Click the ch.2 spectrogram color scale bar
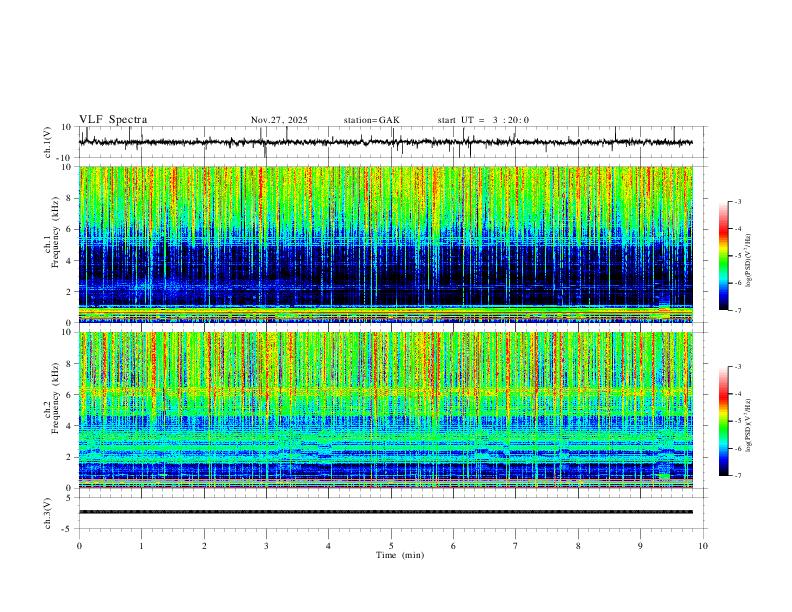The image size is (792, 612). [x=723, y=421]
